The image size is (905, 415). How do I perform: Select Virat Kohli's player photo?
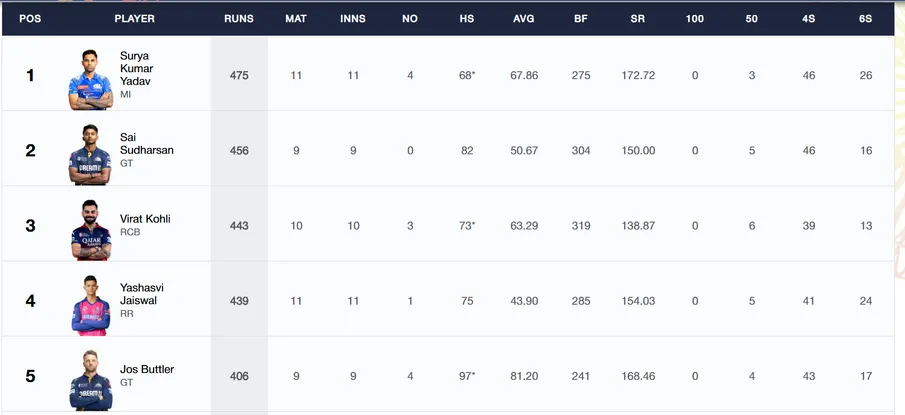(x=91, y=230)
